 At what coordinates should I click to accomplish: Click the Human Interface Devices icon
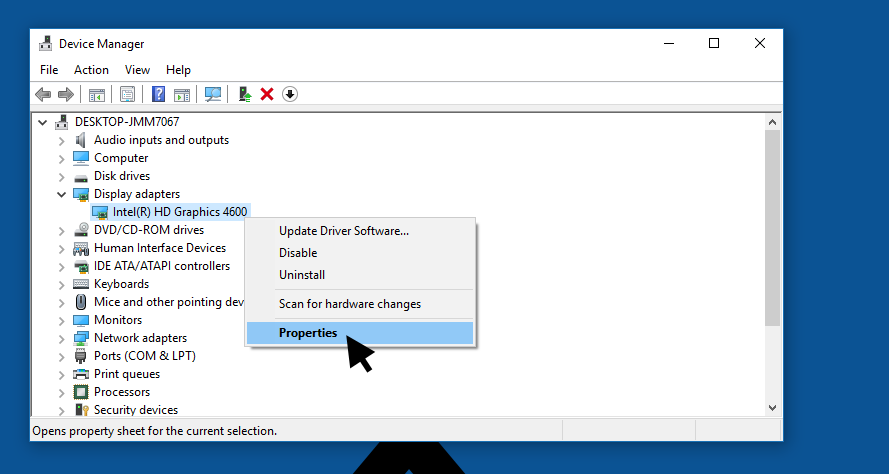click(x=81, y=248)
